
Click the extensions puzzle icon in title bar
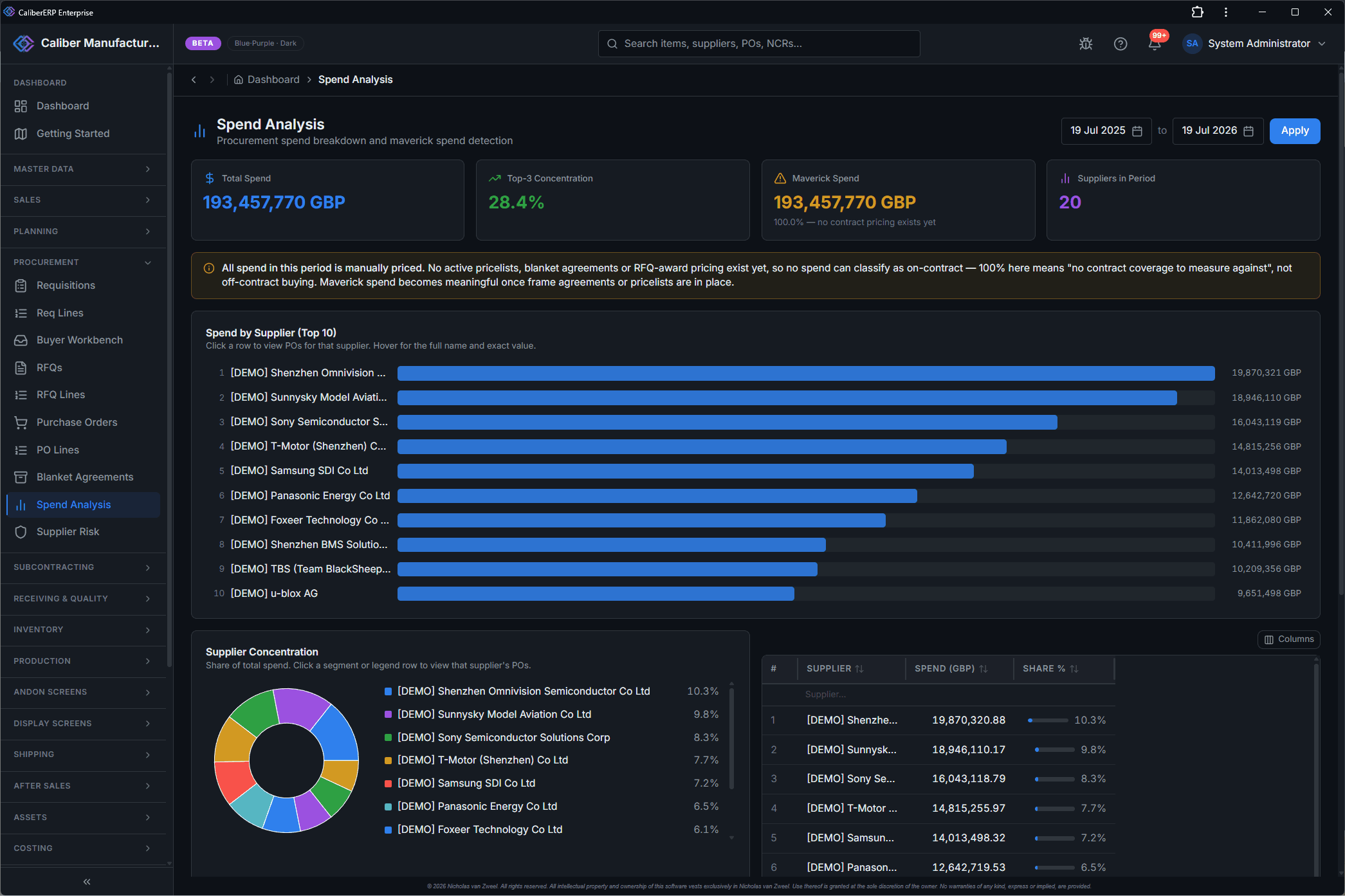click(x=1197, y=12)
